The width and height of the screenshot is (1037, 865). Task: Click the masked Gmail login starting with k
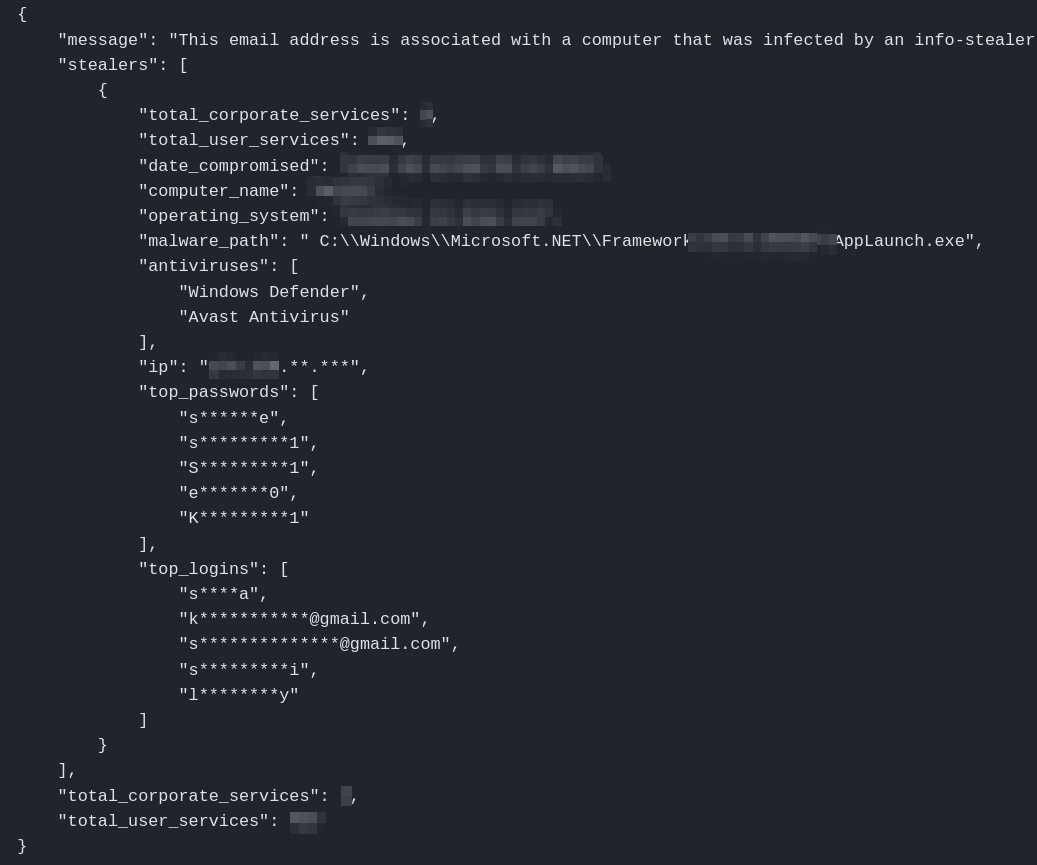pos(299,619)
